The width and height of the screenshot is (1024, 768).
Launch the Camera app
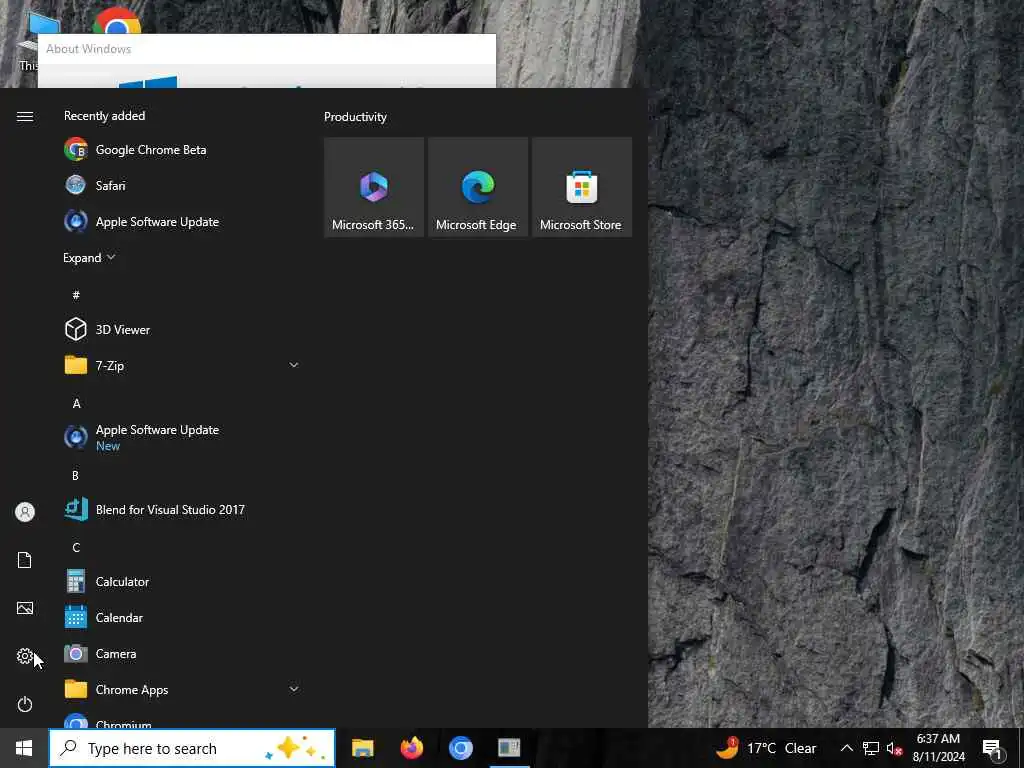[x=181, y=653]
